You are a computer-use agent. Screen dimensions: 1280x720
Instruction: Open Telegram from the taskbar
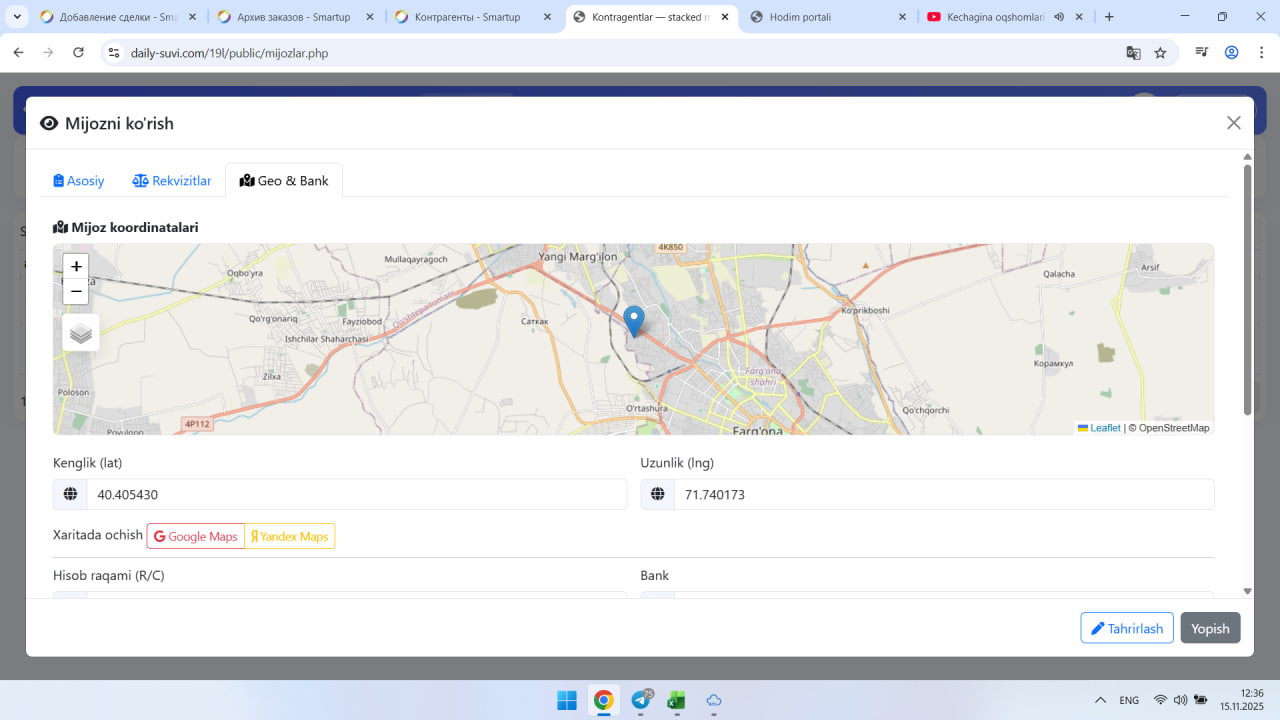click(640, 701)
